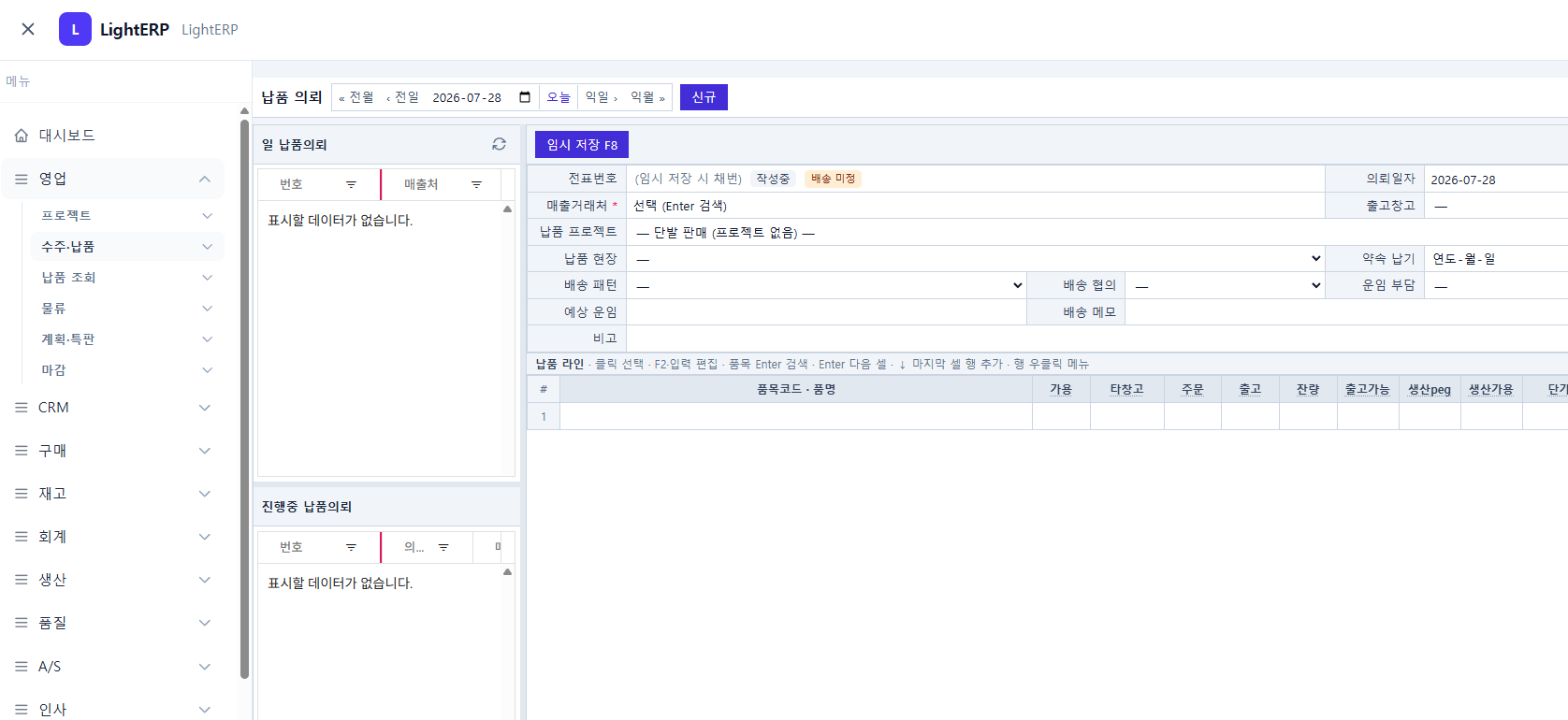Screen dimensions: 1568x720
Task: Expand the 프로젝트 submenu
Action: coord(208,215)
